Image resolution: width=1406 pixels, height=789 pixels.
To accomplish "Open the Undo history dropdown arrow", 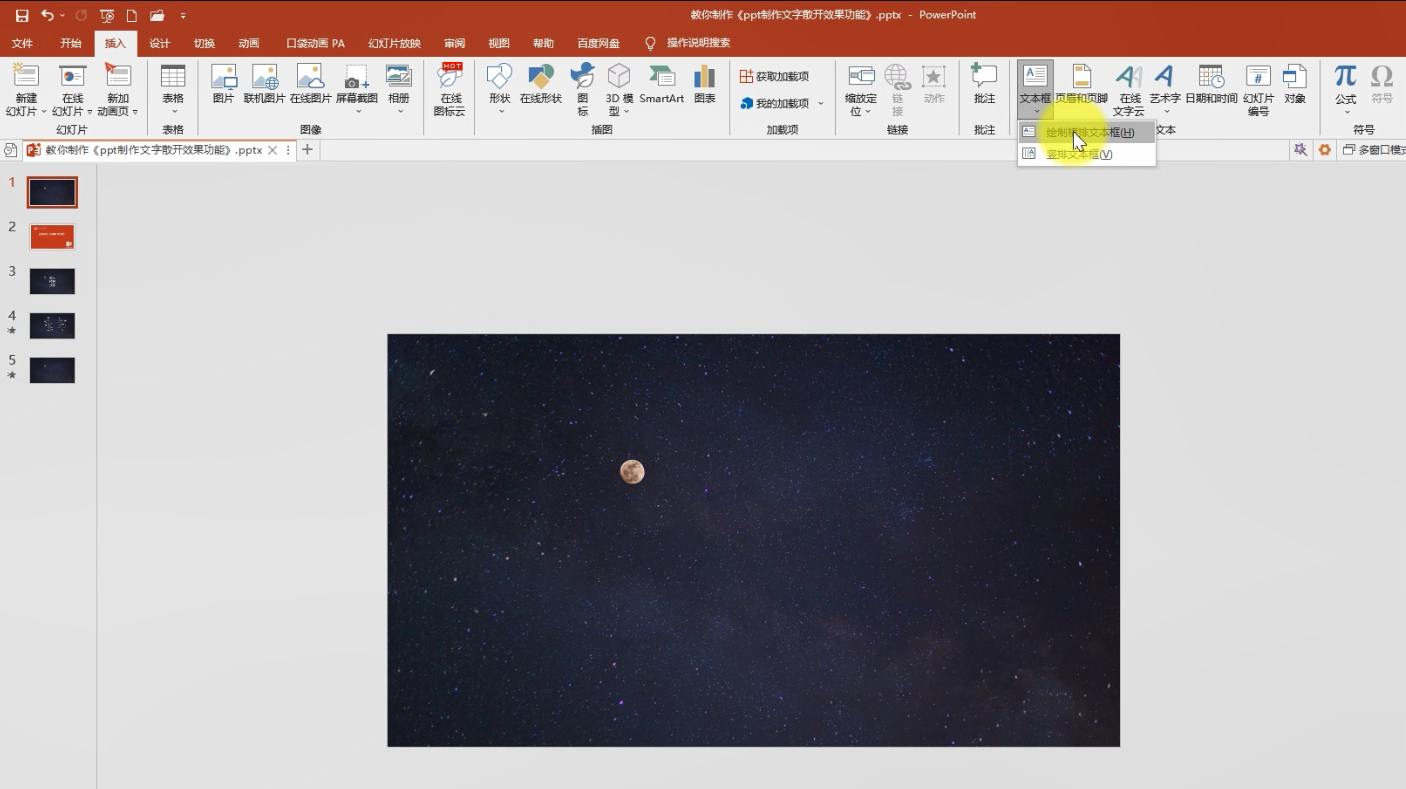I will point(62,16).
